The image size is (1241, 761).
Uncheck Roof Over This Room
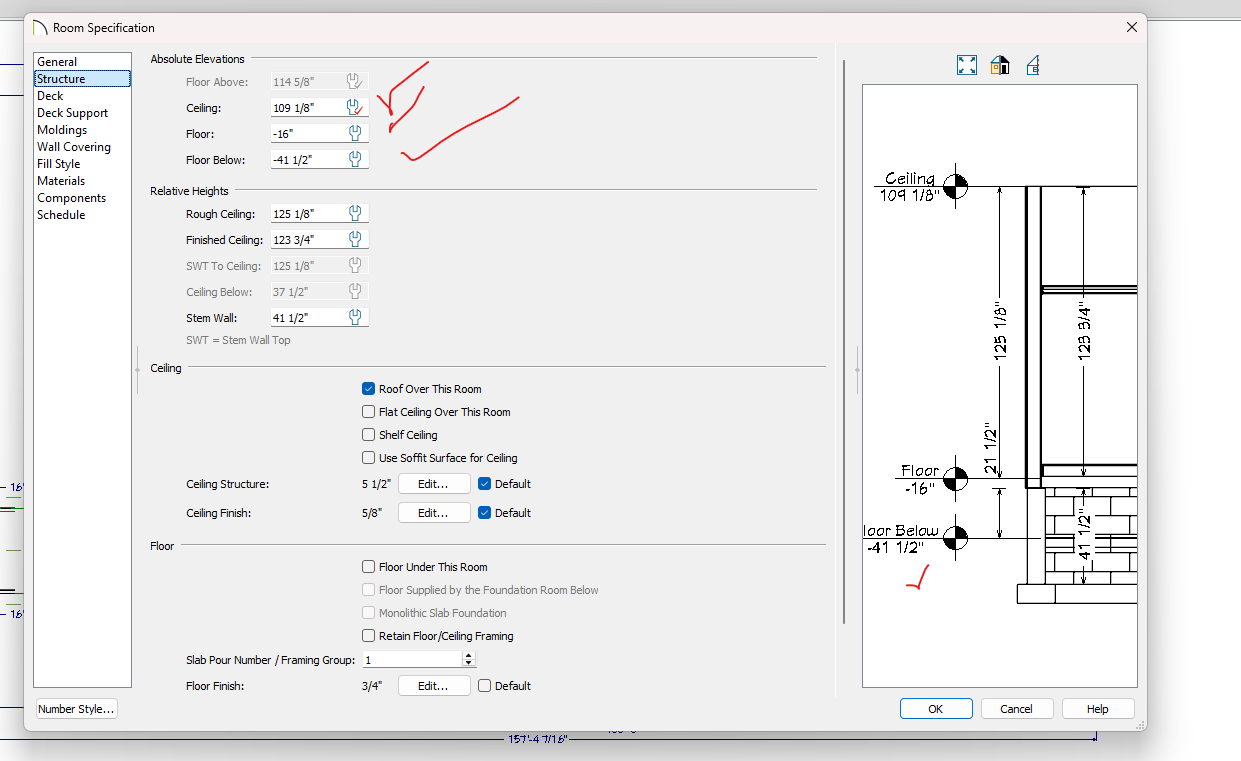(x=369, y=389)
